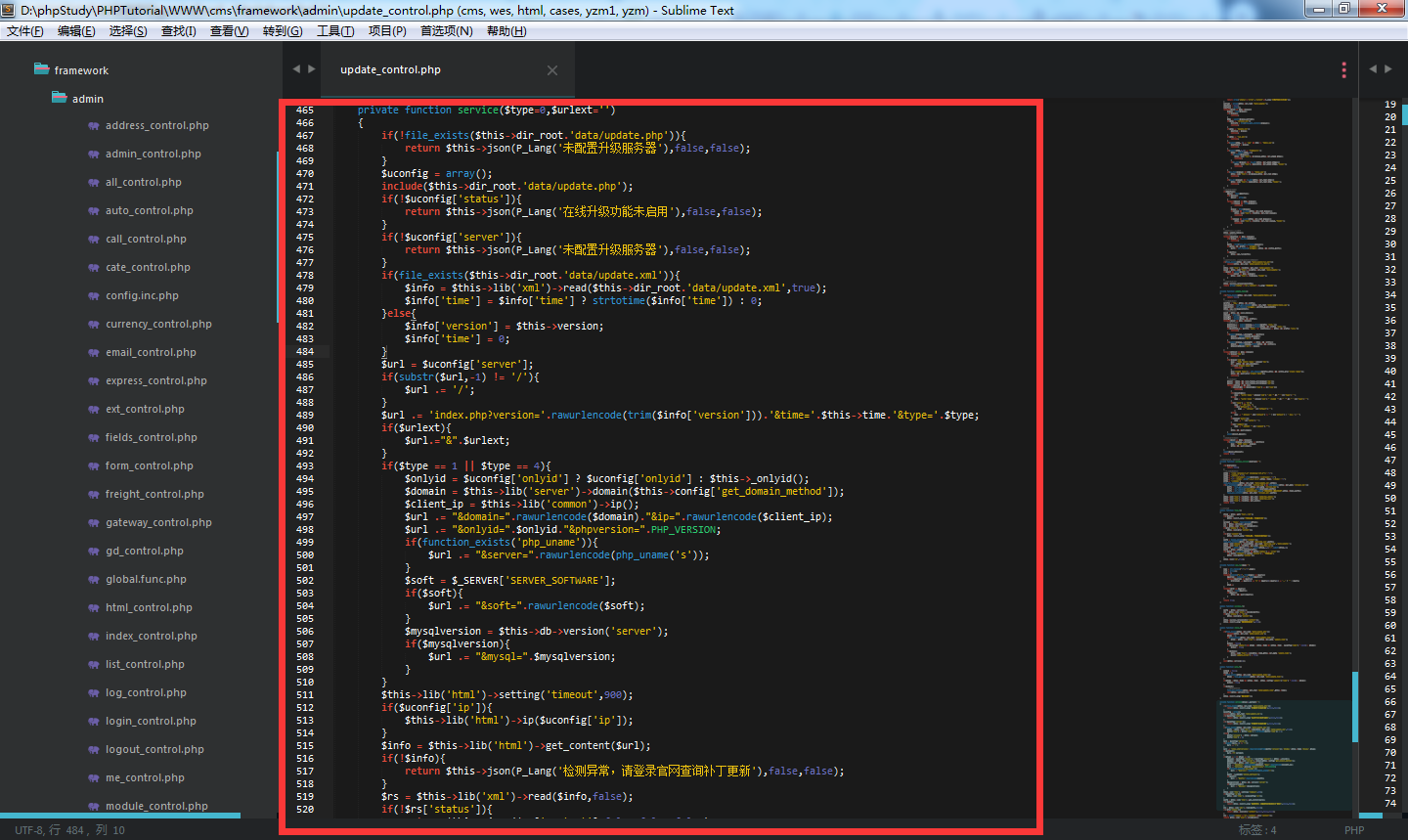The height and width of the screenshot is (840, 1408).
Task: Open the red three-dot tab options menu
Action: tap(1343, 69)
